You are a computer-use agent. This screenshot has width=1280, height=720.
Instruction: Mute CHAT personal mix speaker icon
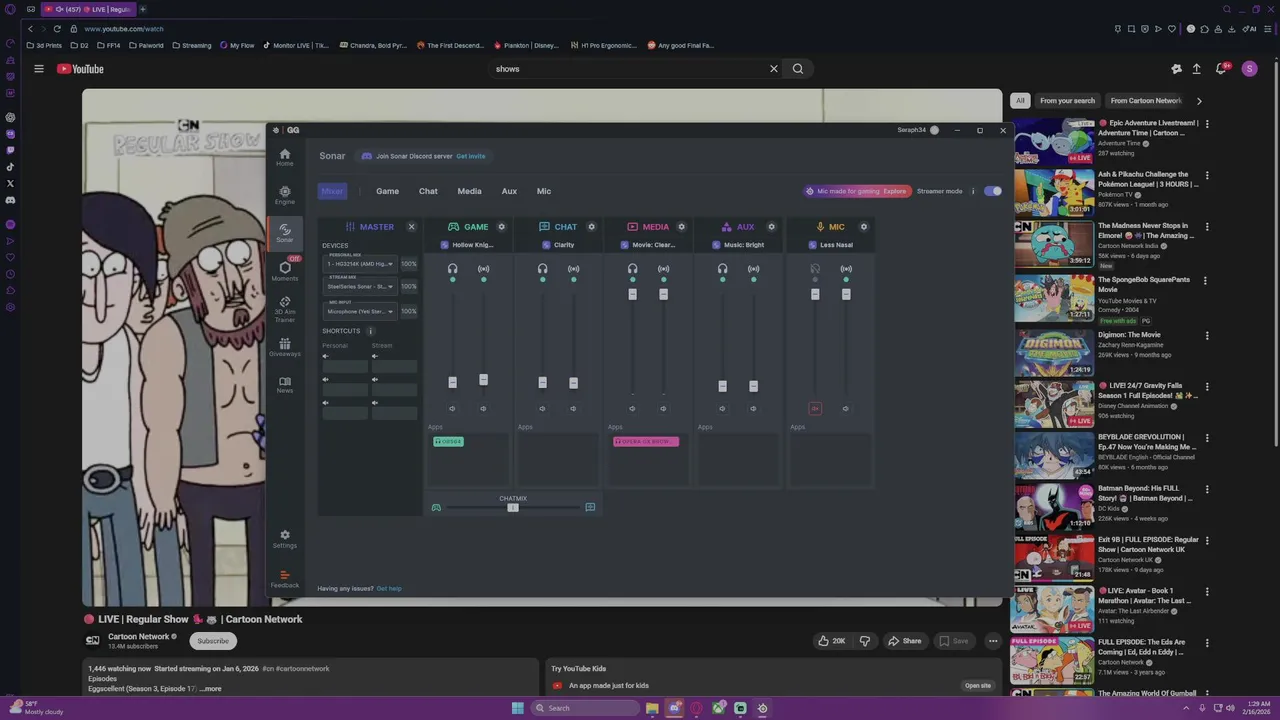(542, 408)
